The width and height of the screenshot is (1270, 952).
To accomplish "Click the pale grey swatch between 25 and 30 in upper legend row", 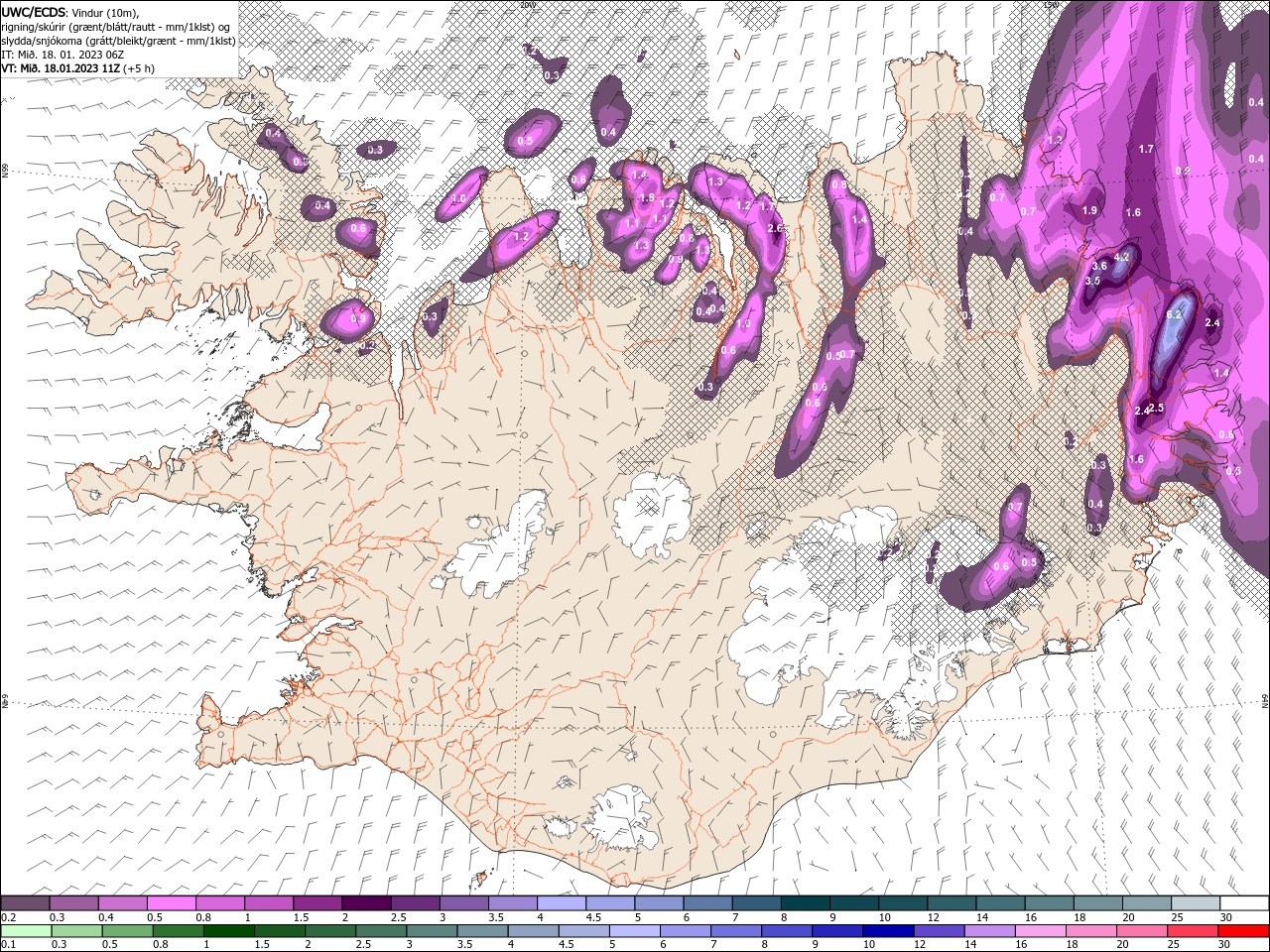I will (1197, 902).
